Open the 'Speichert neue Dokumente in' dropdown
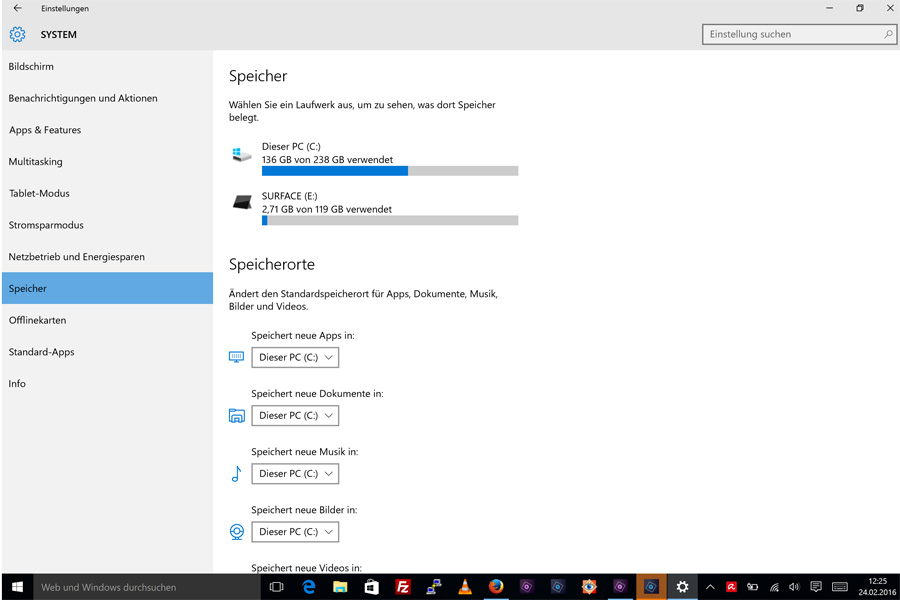The image size is (900, 600). (x=295, y=415)
